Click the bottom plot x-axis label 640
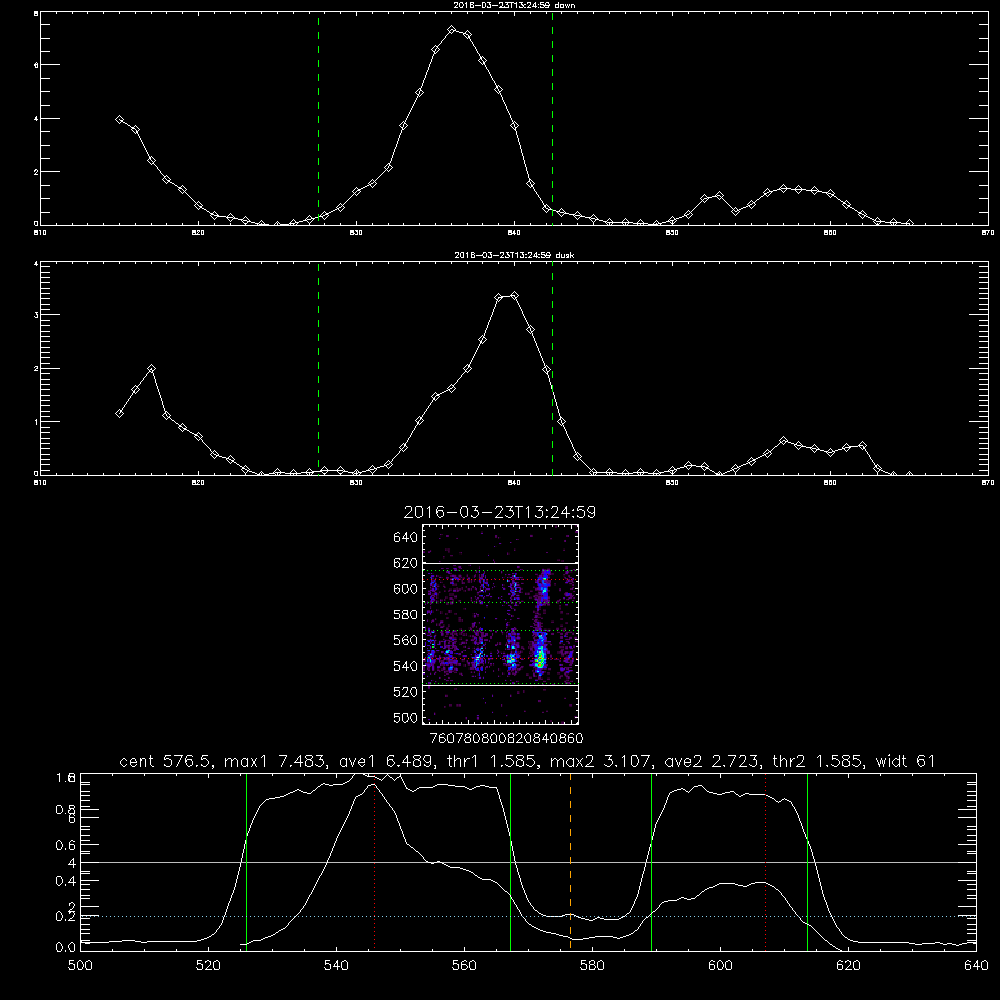The width and height of the screenshot is (1000, 1000). [x=976, y=965]
